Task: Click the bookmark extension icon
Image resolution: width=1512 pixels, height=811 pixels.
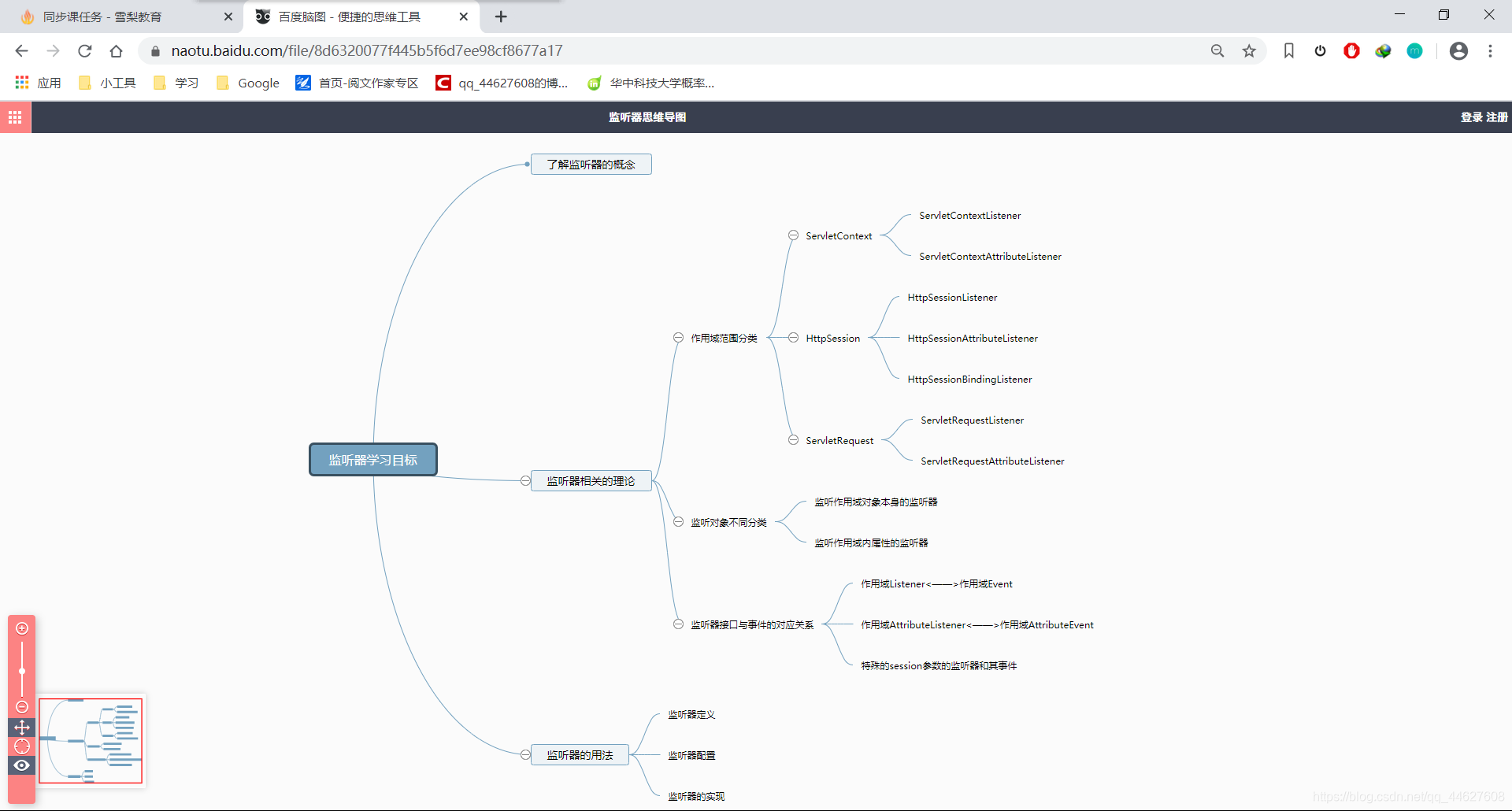Action: 1289,51
